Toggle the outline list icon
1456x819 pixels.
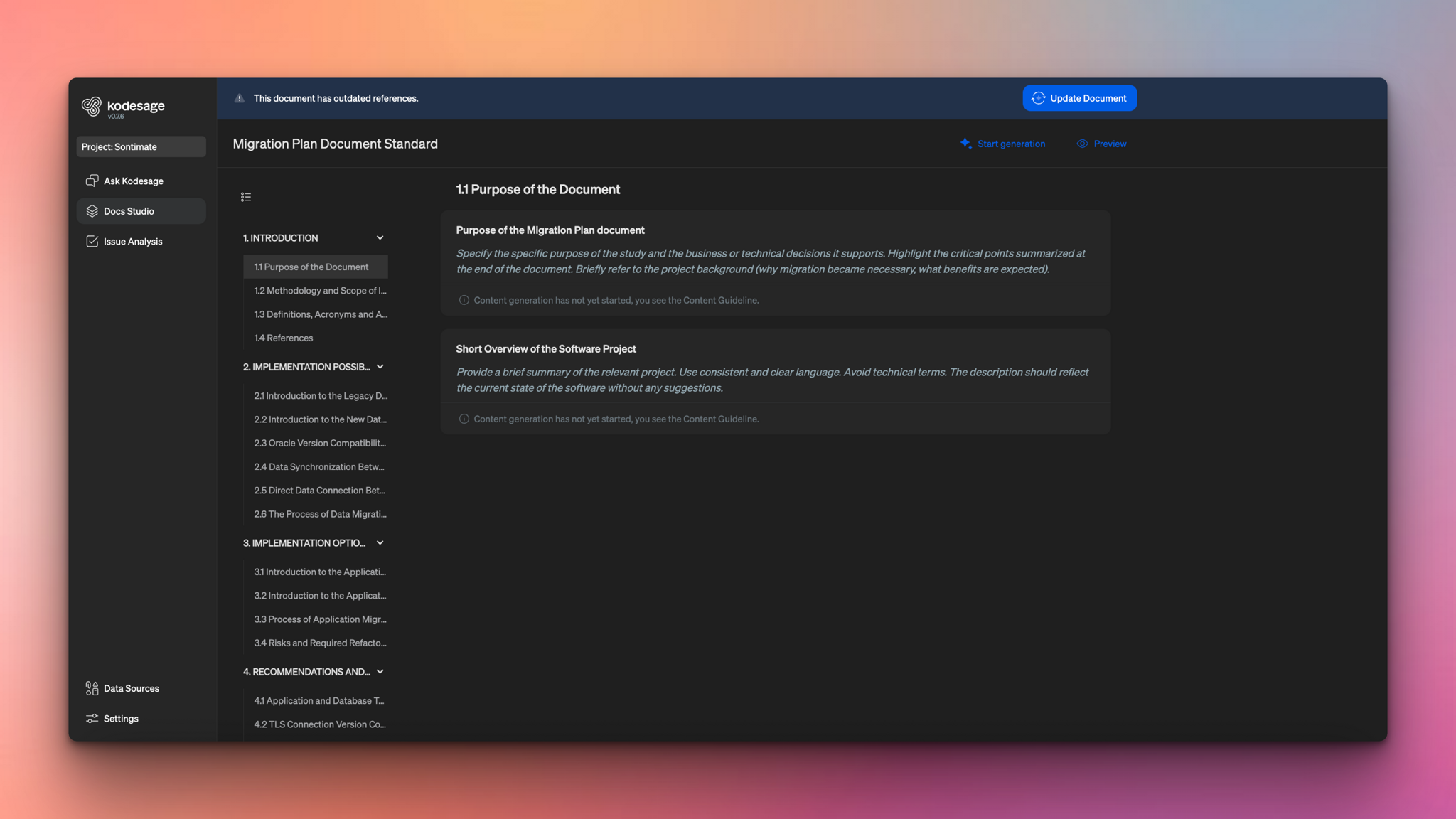(x=246, y=197)
